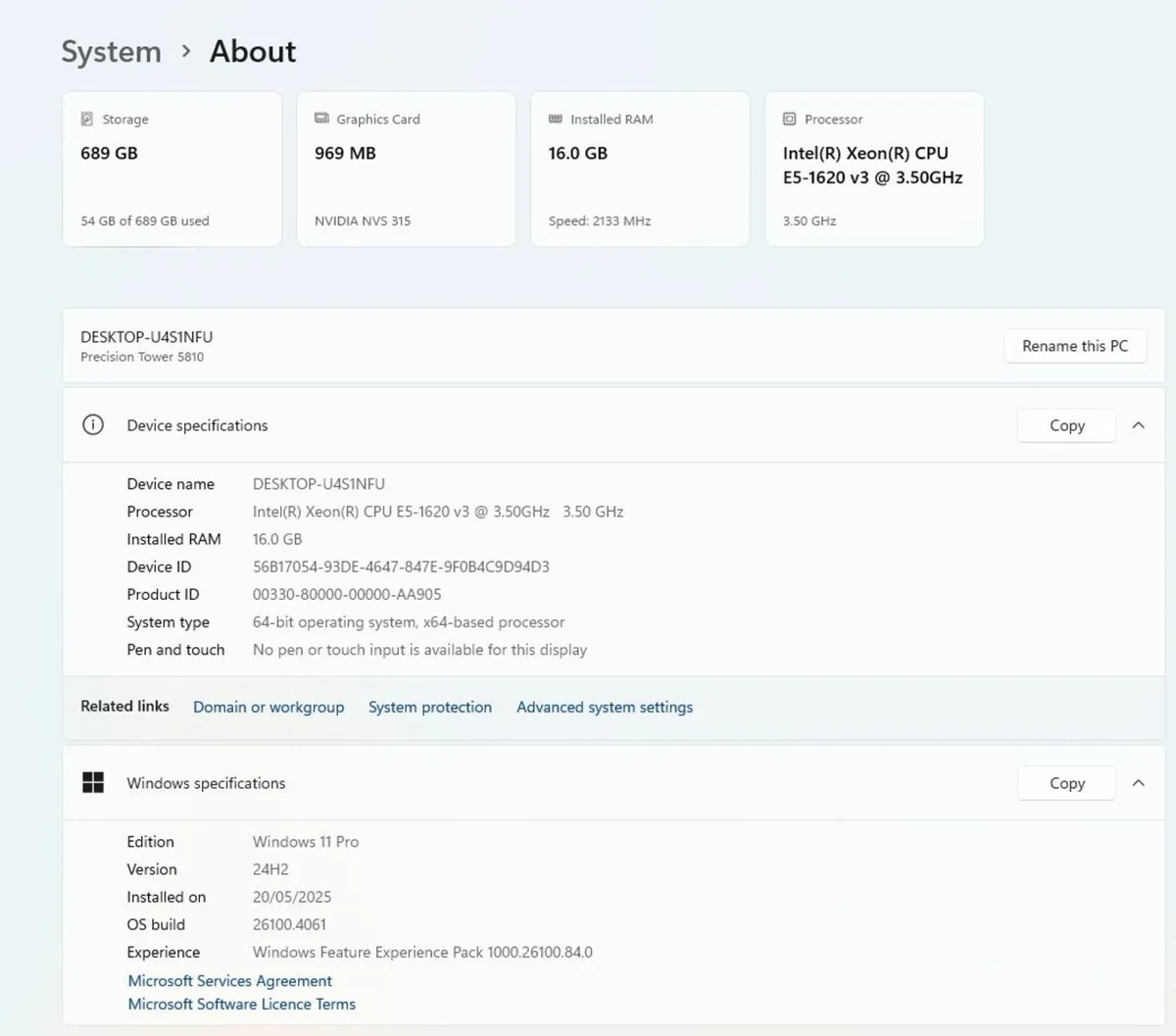Select the Device name value DESKTOP-U4S1NFU

click(x=318, y=484)
